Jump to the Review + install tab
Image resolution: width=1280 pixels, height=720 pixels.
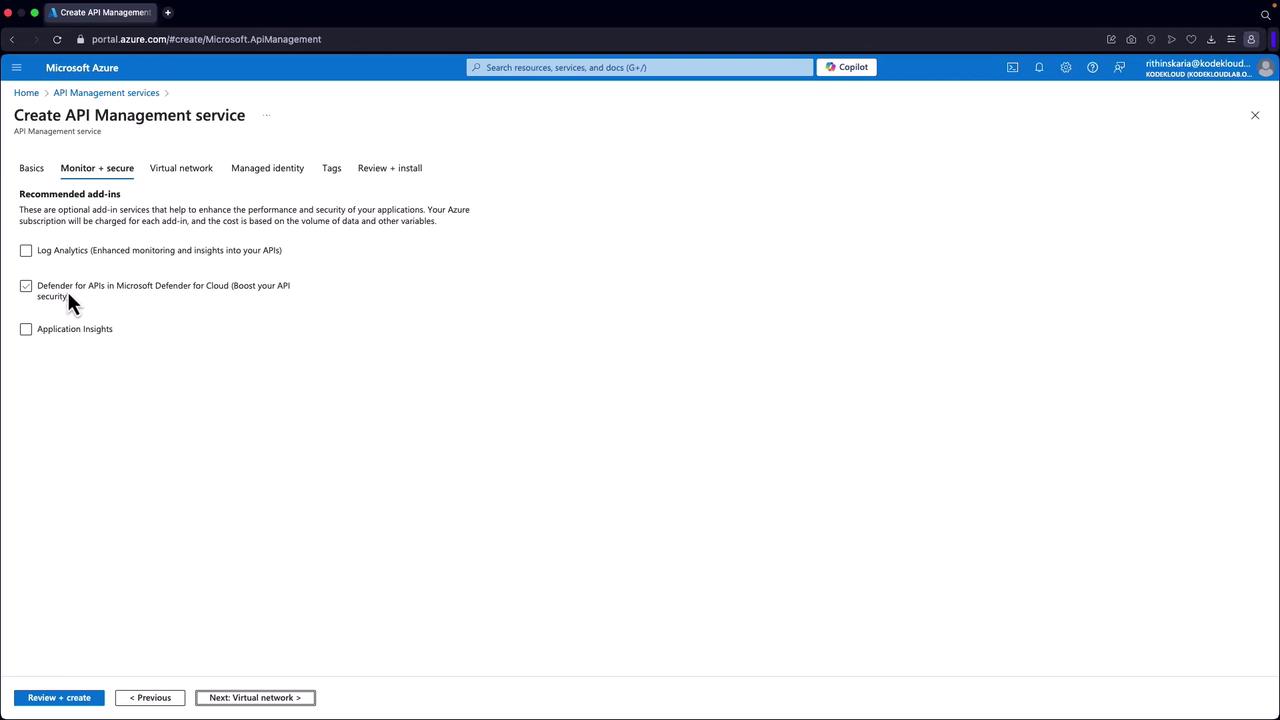click(390, 168)
